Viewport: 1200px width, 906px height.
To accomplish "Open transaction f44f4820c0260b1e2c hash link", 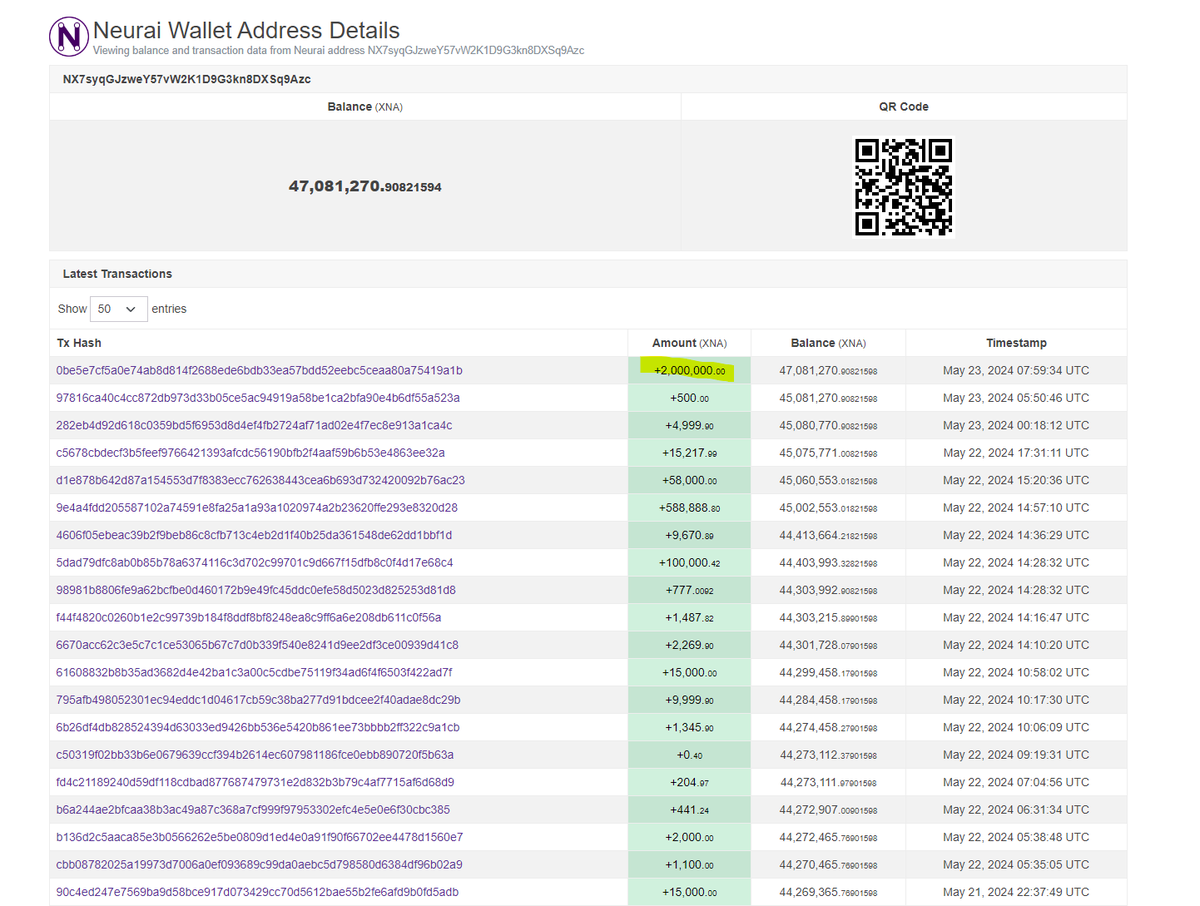I will coord(248,618).
